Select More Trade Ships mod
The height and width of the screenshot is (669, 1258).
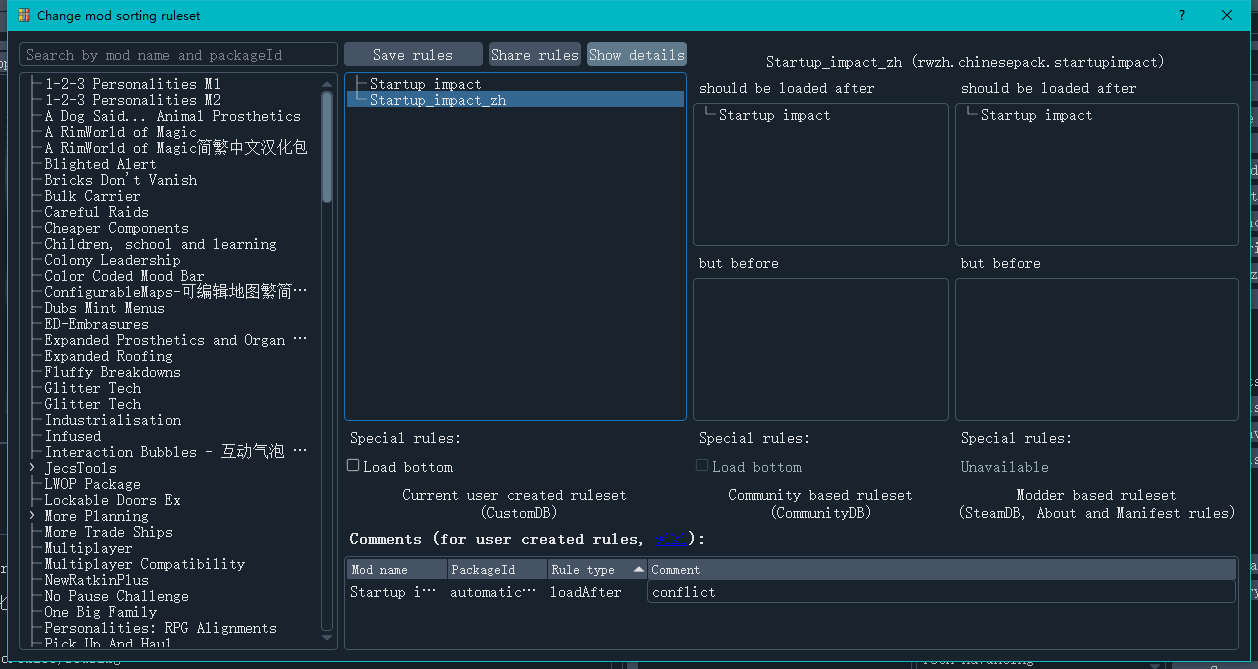point(108,532)
